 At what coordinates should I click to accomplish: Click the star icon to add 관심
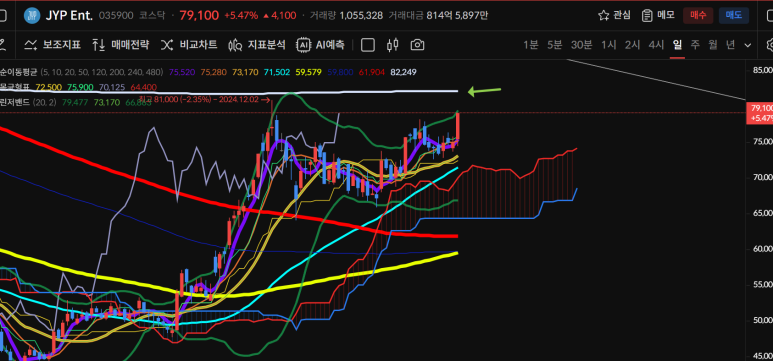603,15
